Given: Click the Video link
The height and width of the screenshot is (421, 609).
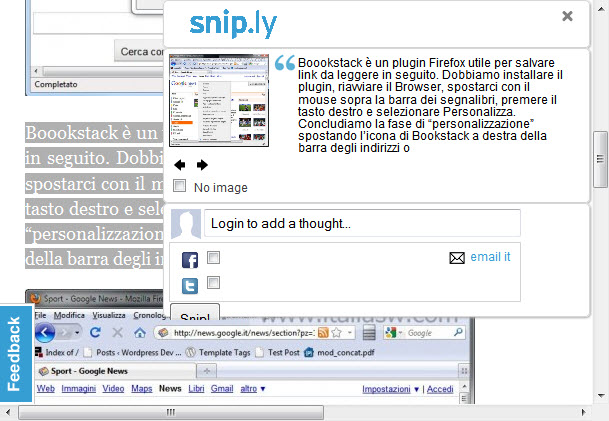Looking at the screenshot, I should pos(113,388).
